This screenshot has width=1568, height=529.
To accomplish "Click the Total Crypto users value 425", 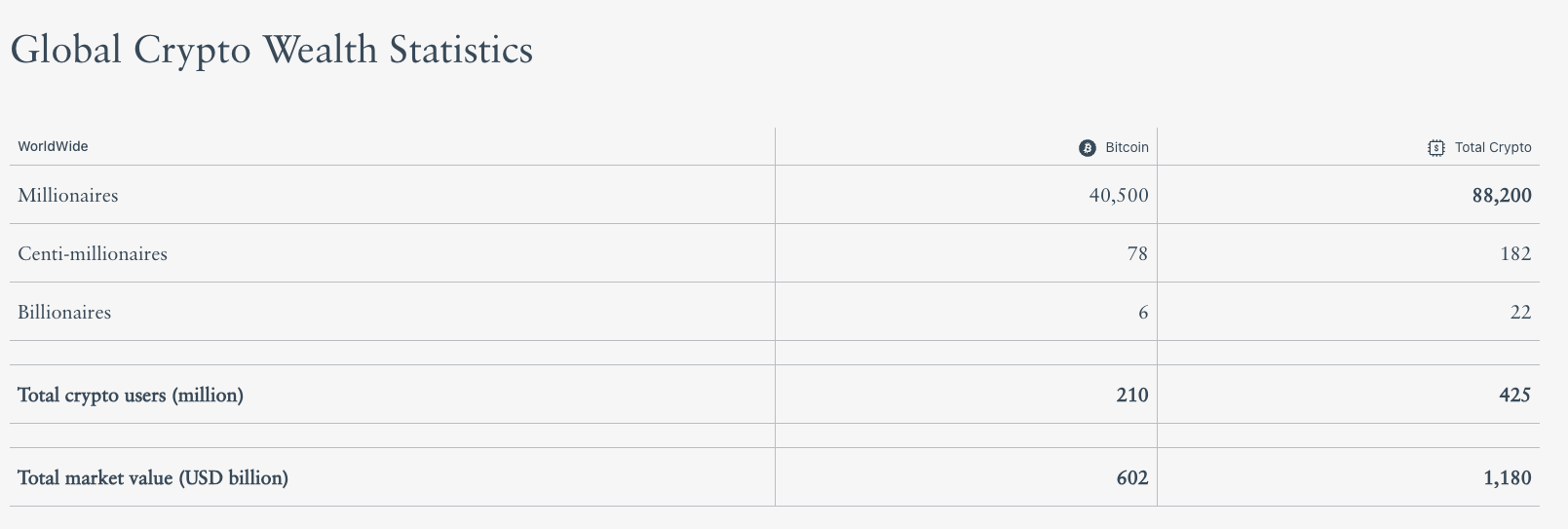I will (1515, 396).
